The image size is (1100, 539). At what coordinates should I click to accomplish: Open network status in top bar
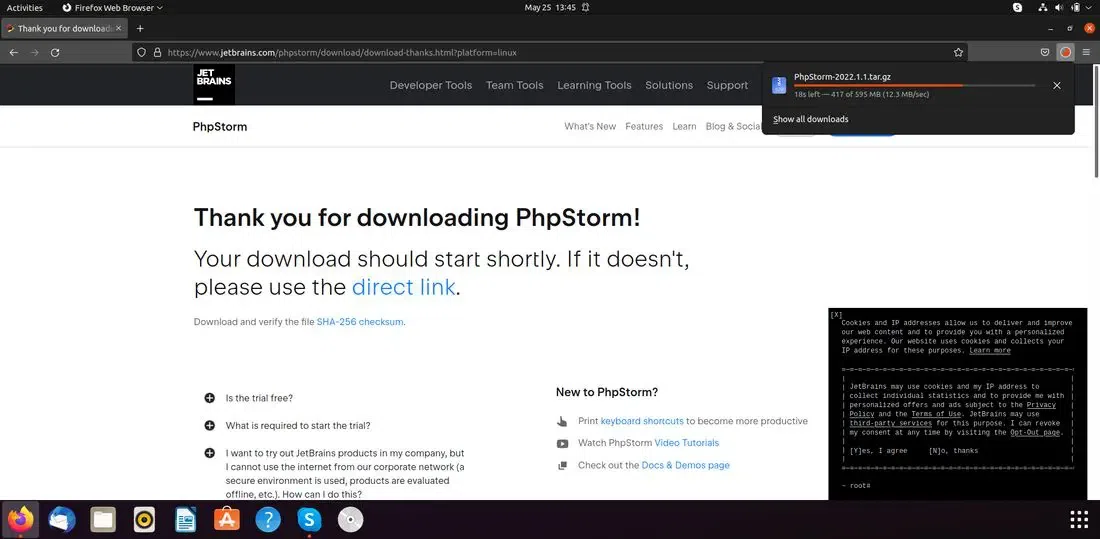pyautogui.click(x=1042, y=8)
